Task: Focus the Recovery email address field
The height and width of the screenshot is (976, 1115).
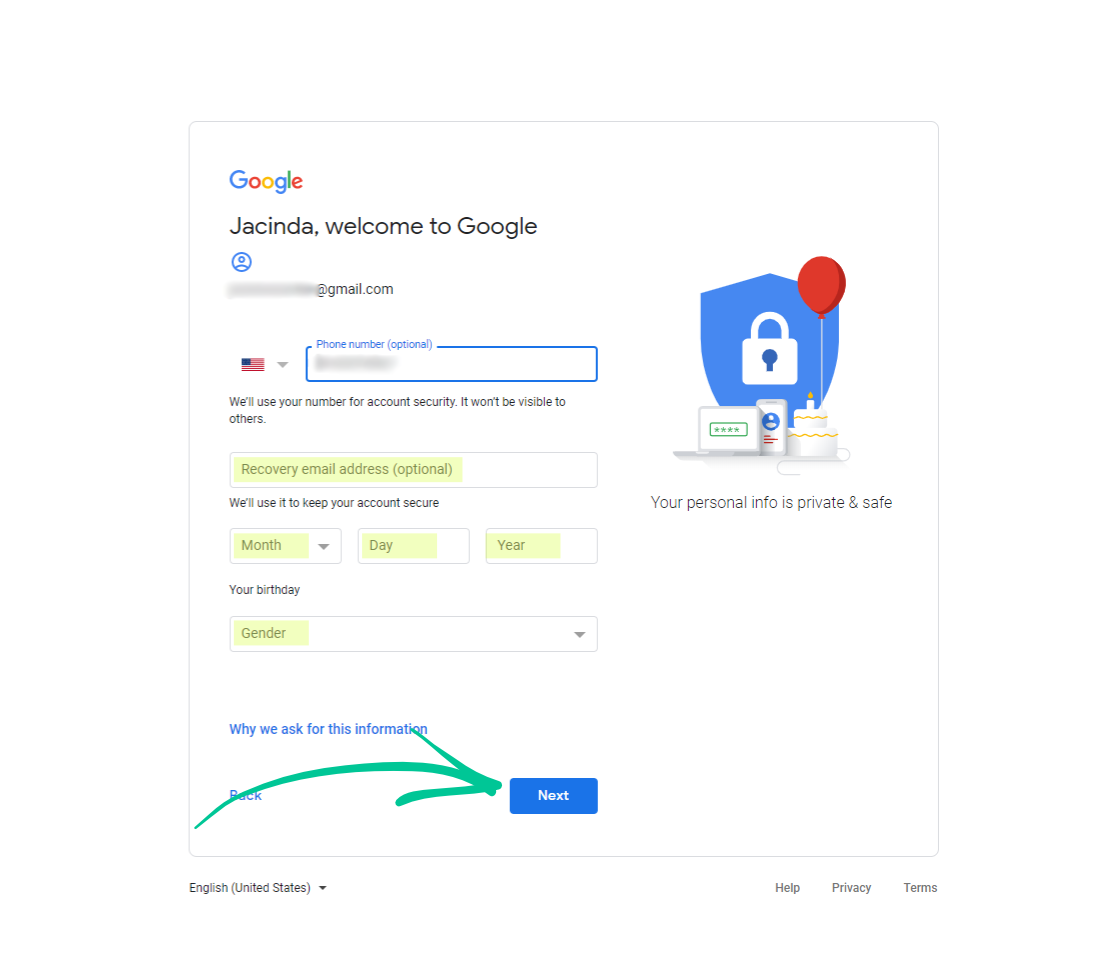Action: tap(413, 470)
